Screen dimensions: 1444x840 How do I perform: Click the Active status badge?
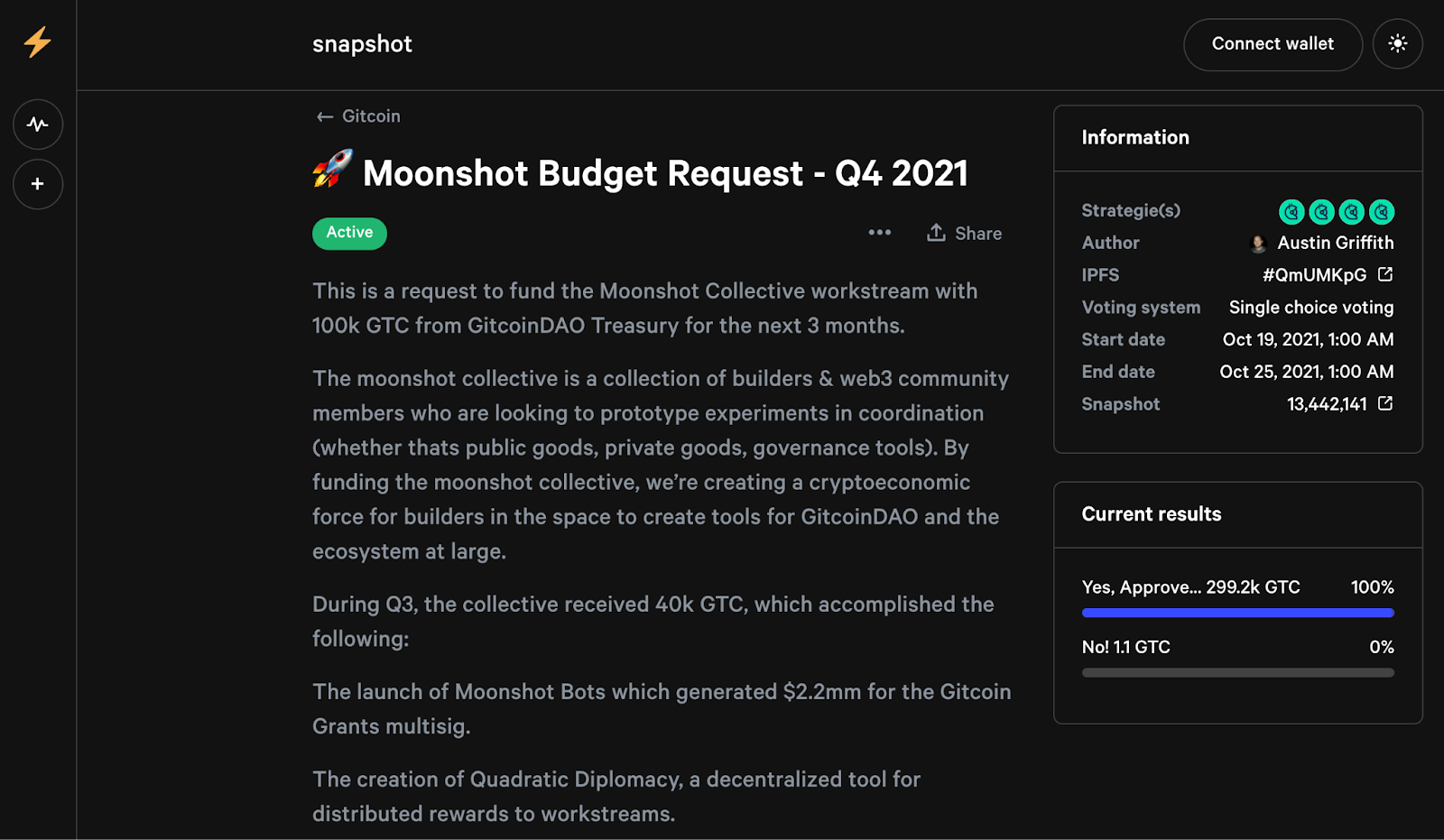click(x=349, y=233)
